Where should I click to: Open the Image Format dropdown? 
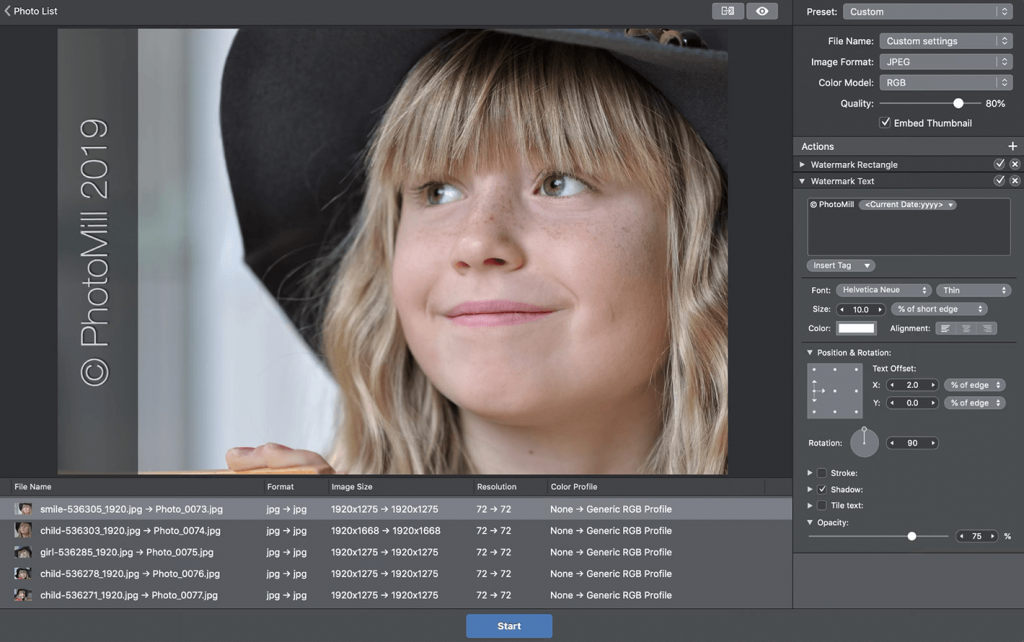pos(946,62)
